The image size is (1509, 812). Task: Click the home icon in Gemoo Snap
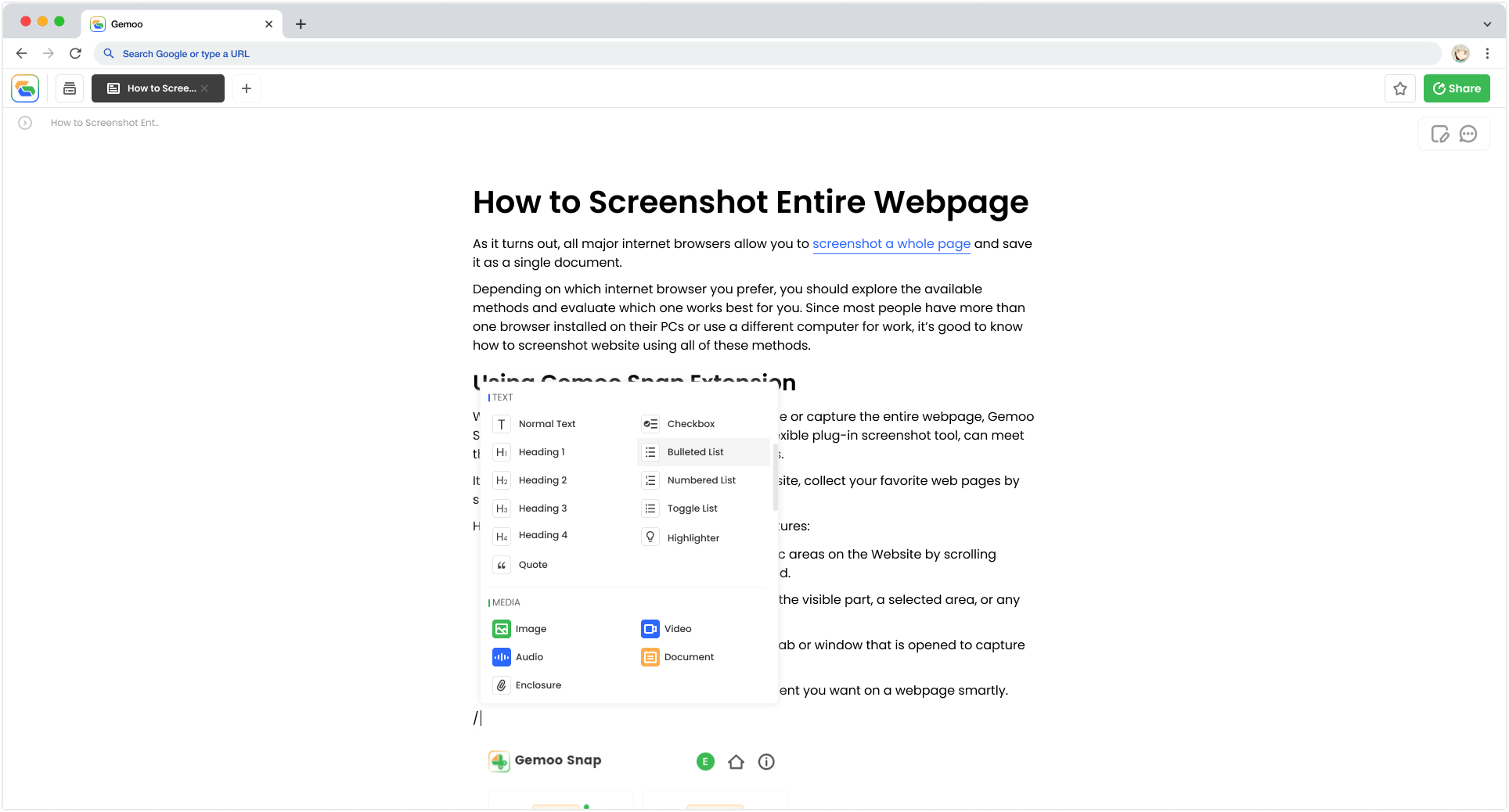point(736,762)
